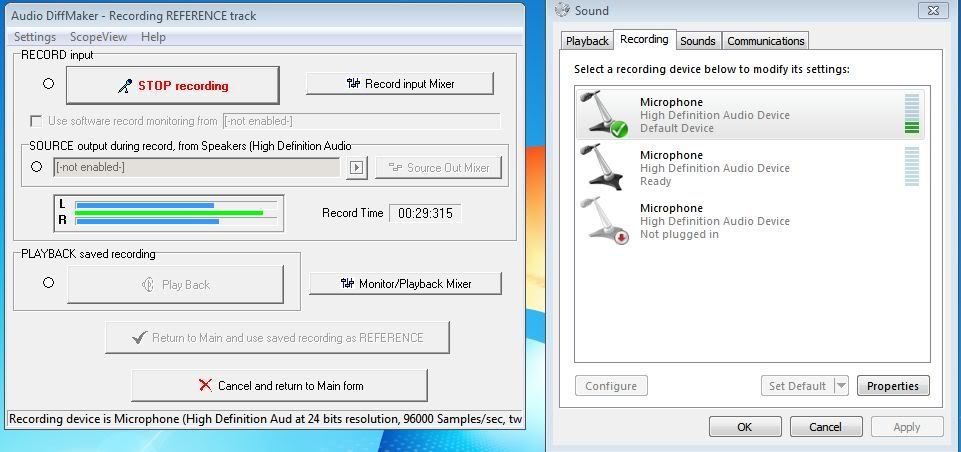Click Return to Main and use saved recording

(x=277, y=337)
